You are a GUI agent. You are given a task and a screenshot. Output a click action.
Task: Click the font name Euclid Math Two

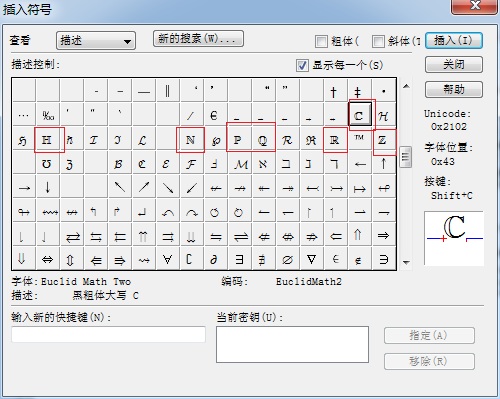tap(86, 282)
